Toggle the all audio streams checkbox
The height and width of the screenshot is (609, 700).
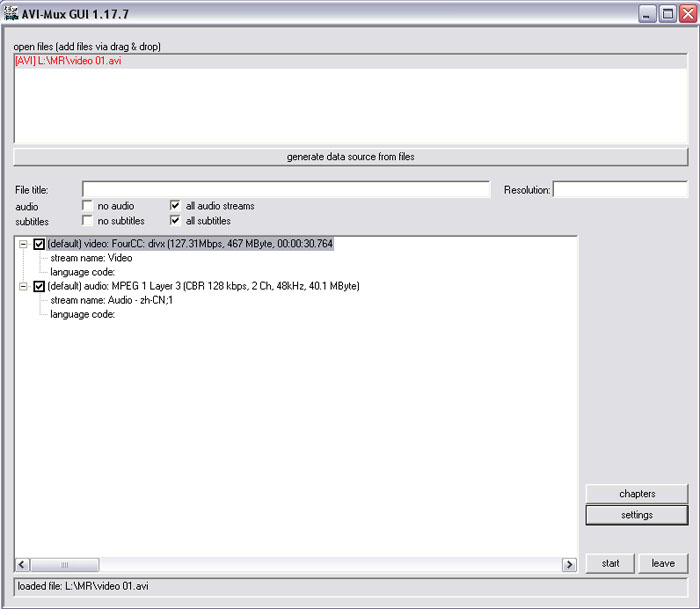175,205
